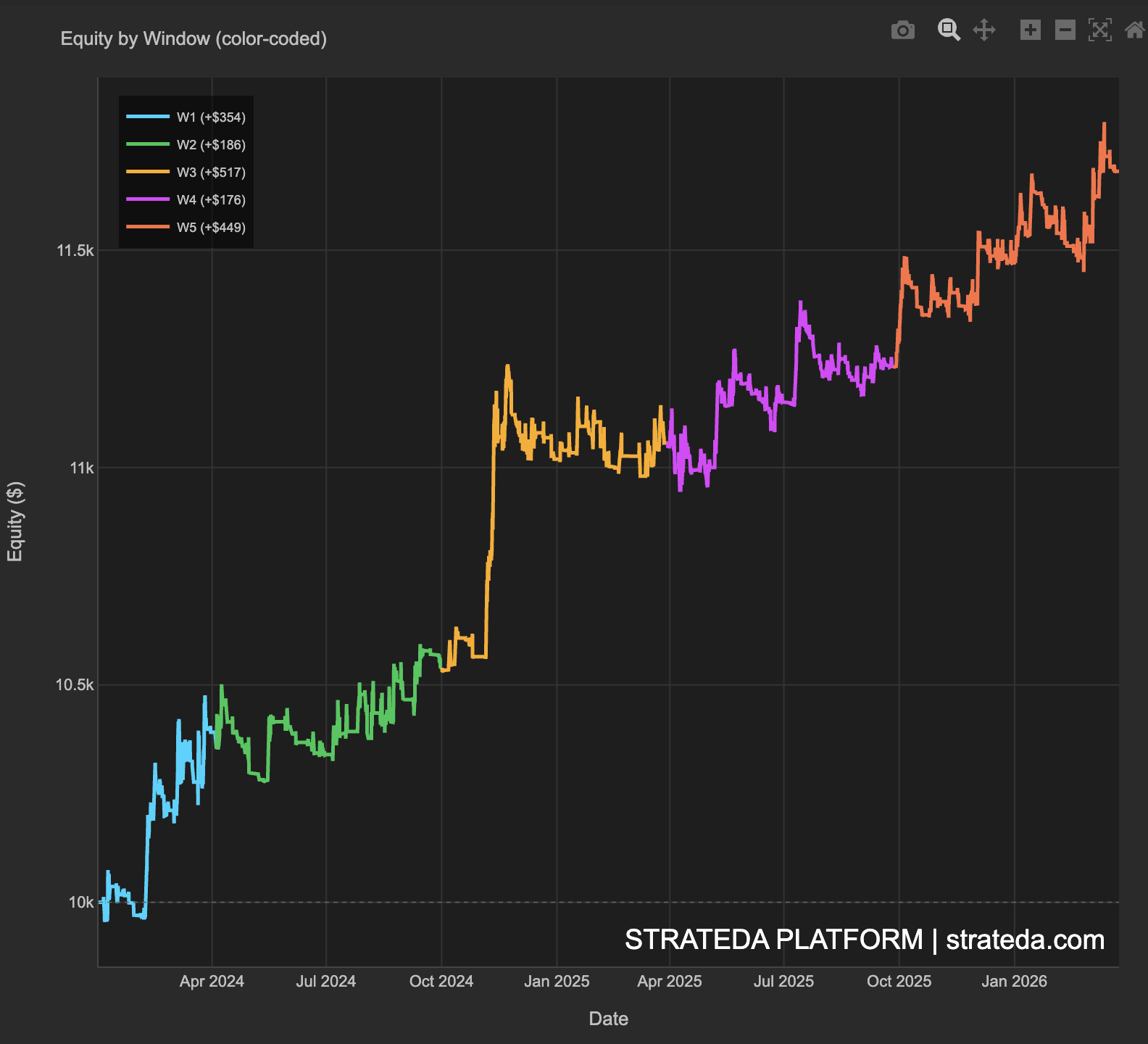Activate the Pan arrows tool
This screenshot has height=1044, width=1148.
click(983, 30)
